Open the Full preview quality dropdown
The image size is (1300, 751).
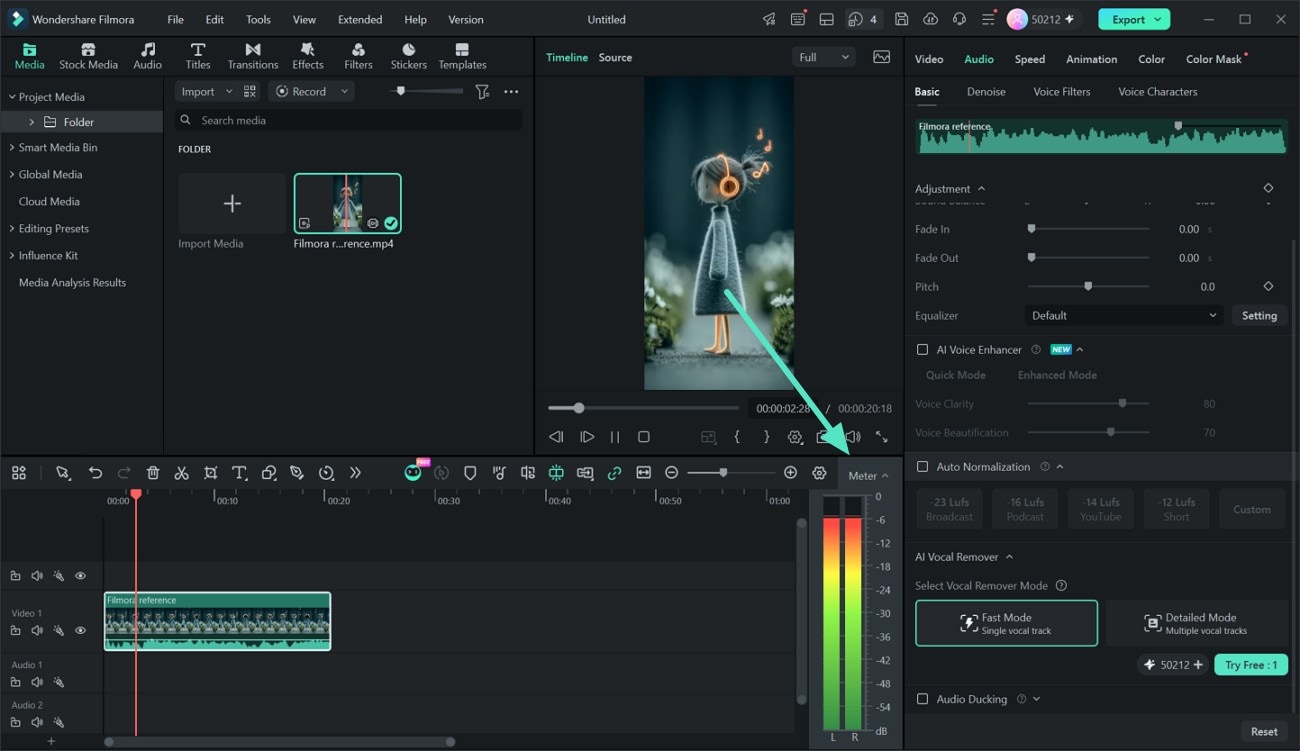click(x=824, y=57)
